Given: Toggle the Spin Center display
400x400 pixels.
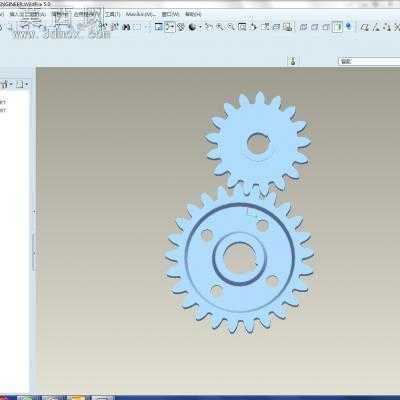Looking at the screenshot, I should click(170, 27).
